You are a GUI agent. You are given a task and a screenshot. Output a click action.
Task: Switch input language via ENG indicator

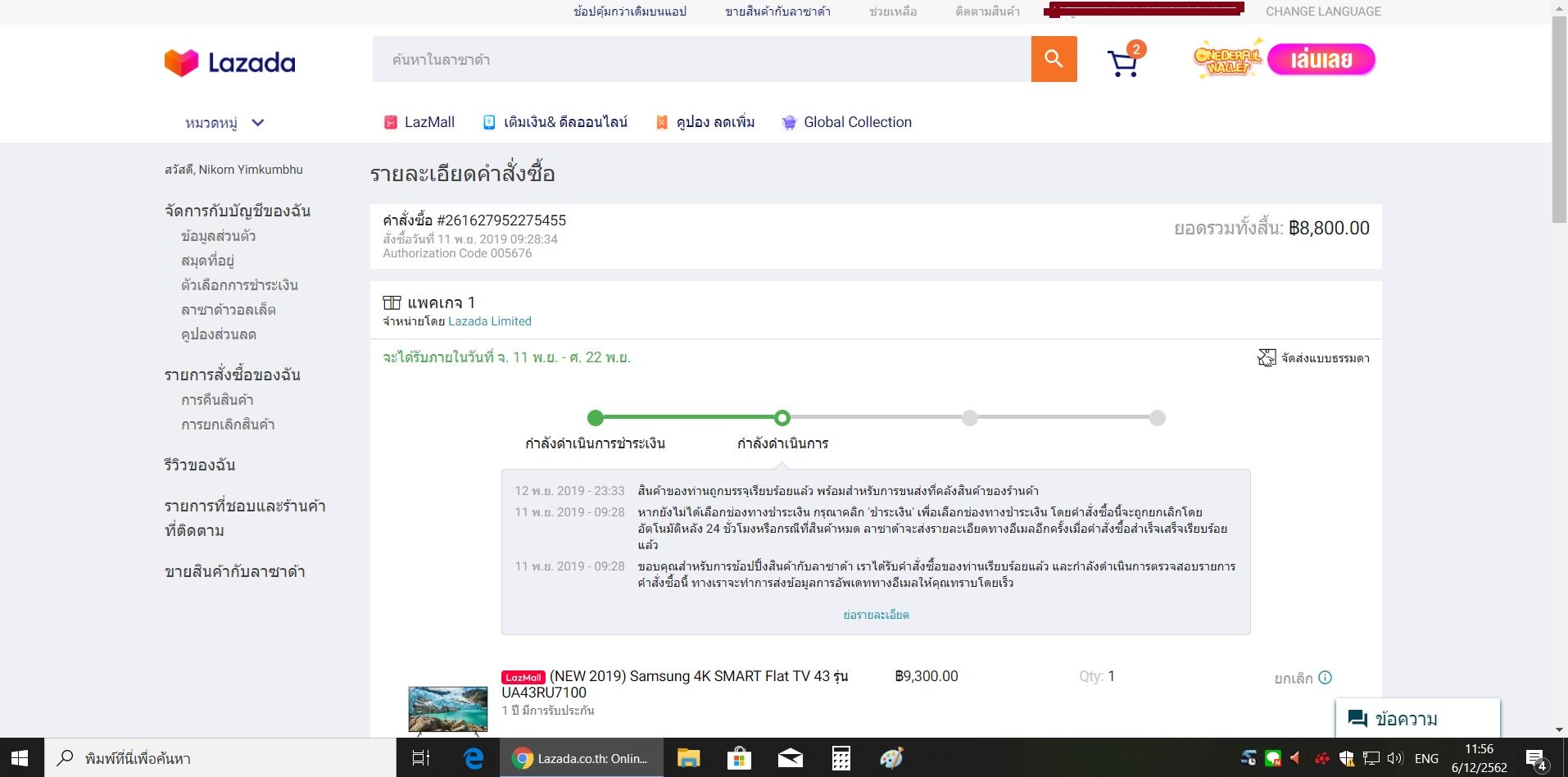[1426, 758]
